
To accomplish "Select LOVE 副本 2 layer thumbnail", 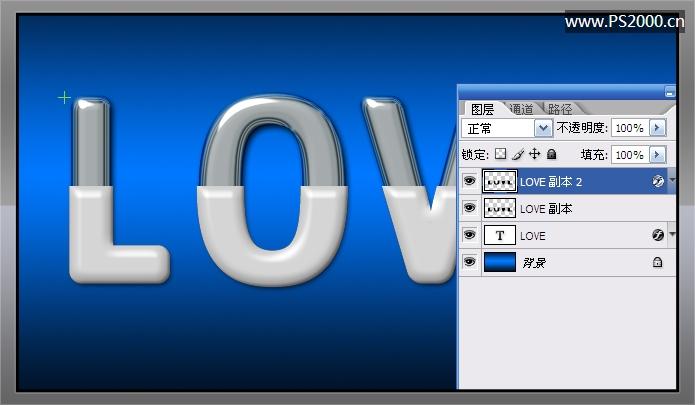I will pos(500,181).
